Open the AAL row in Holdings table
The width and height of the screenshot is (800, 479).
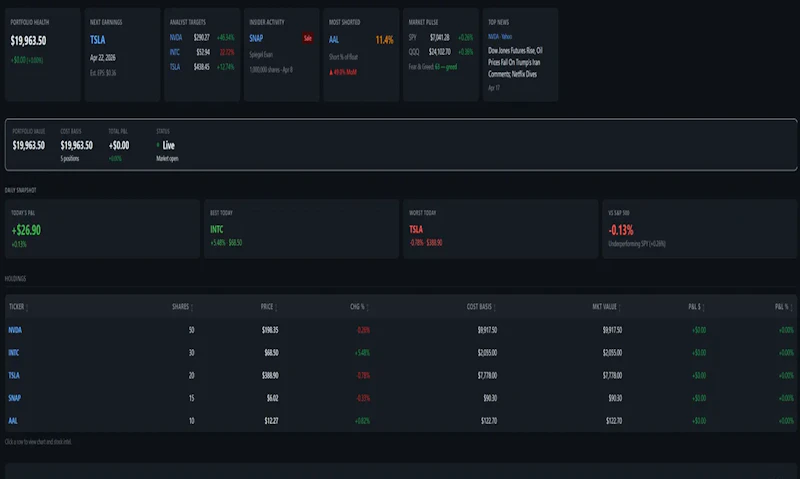coord(401,421)
